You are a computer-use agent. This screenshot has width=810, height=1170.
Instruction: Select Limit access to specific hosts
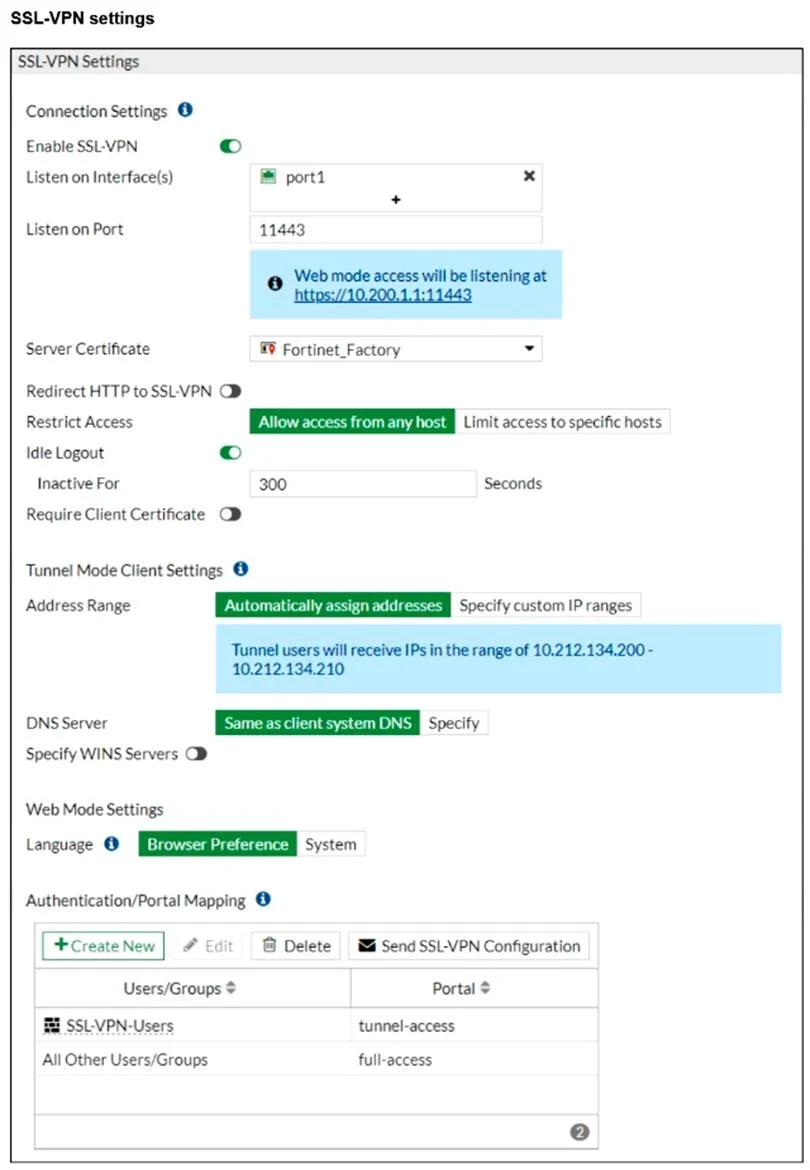pos(562,422)
